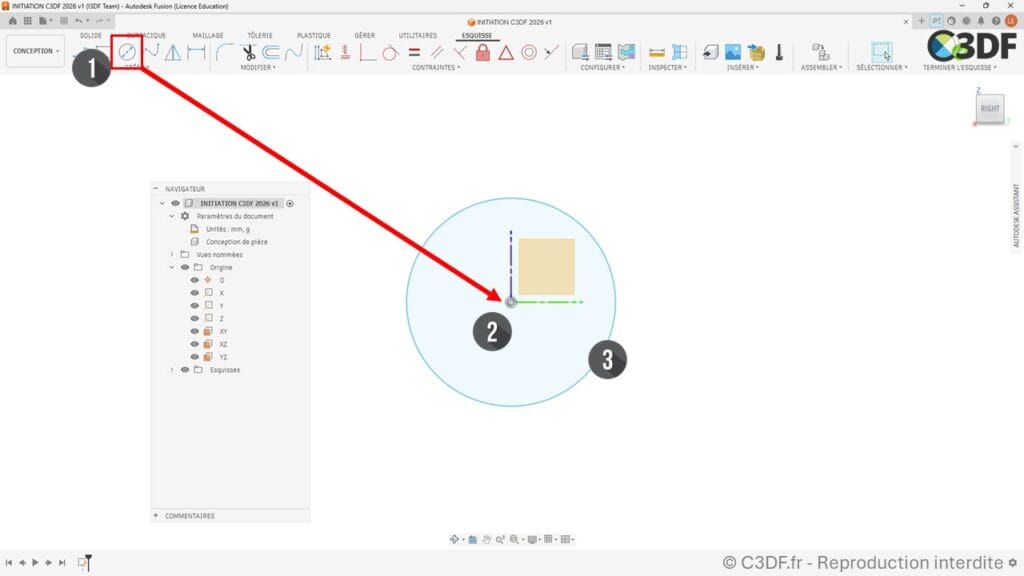
Task: Expand the Esquisses folder
Action: click(172, 369)
